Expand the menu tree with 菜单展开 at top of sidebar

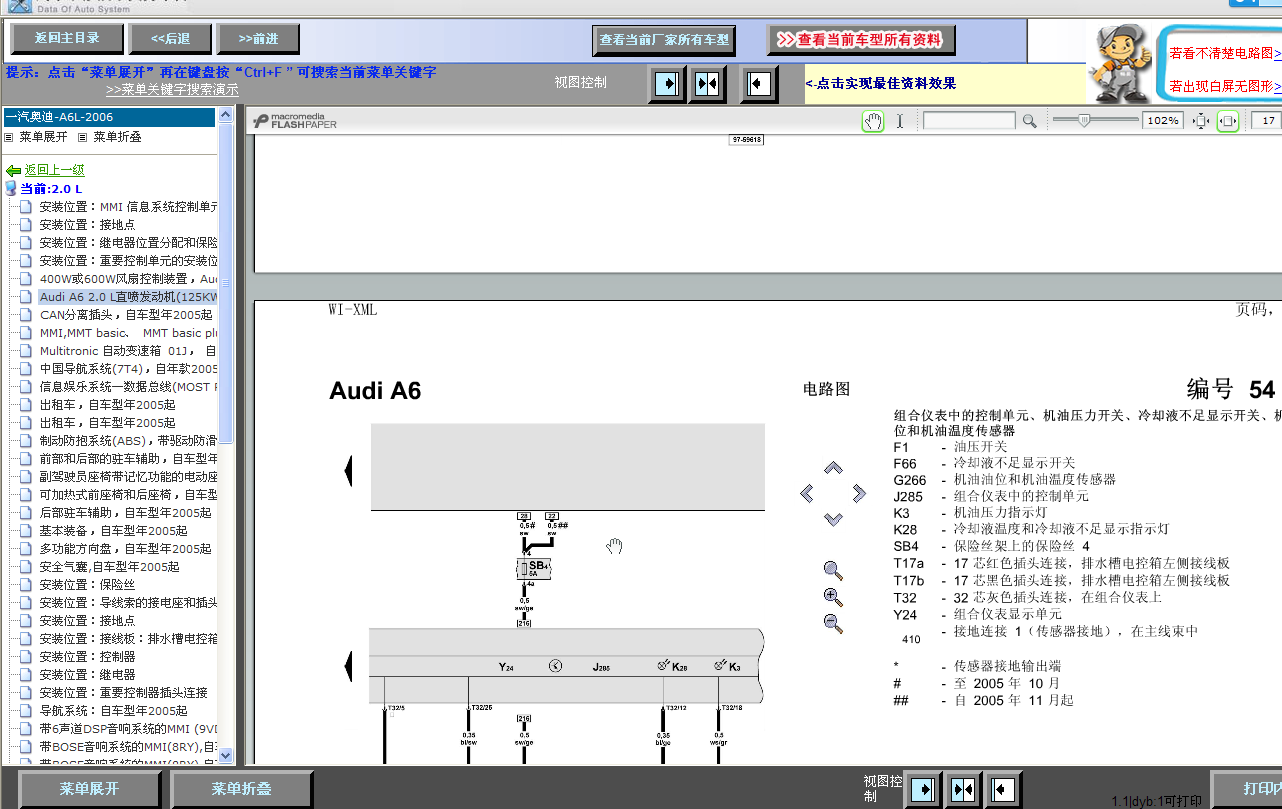coord(43,137)
